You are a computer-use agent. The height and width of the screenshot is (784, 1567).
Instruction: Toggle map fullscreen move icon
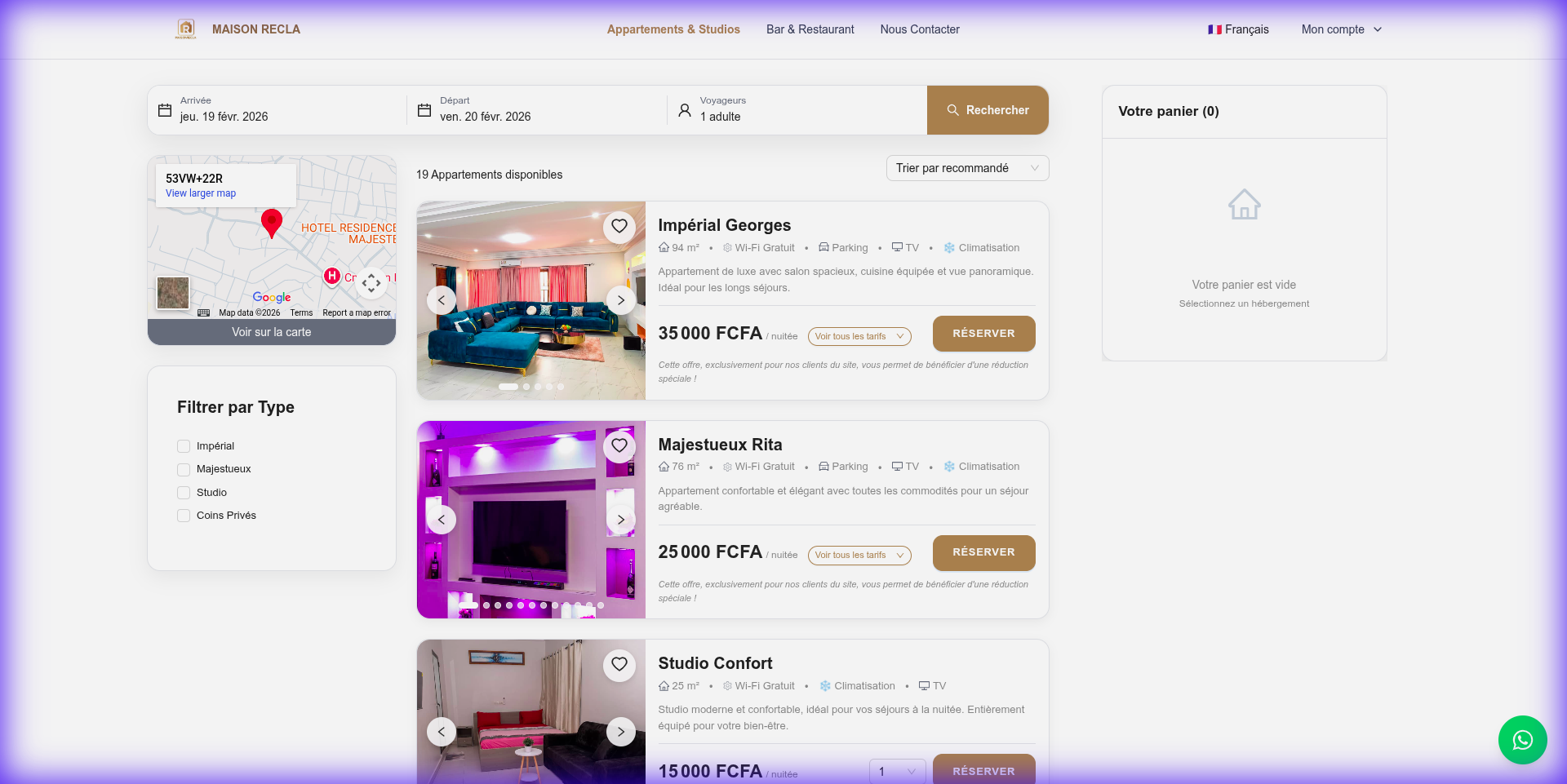[x=371, y=283]
